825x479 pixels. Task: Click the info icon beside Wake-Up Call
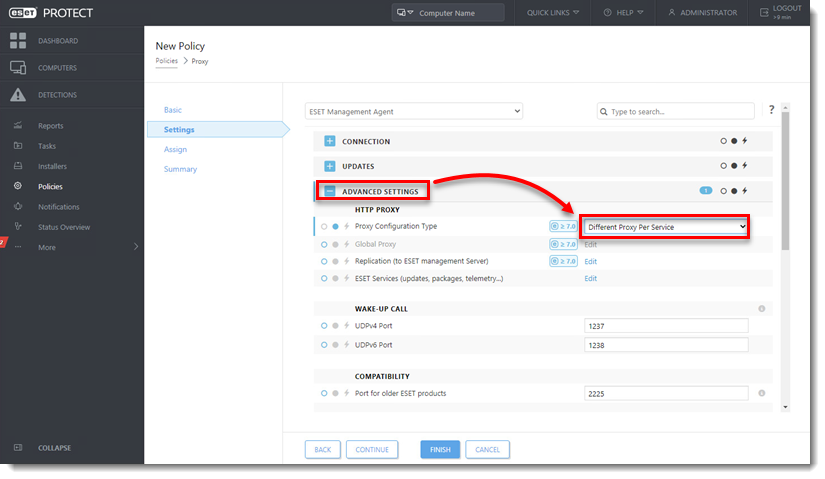(x=761, y=308)
